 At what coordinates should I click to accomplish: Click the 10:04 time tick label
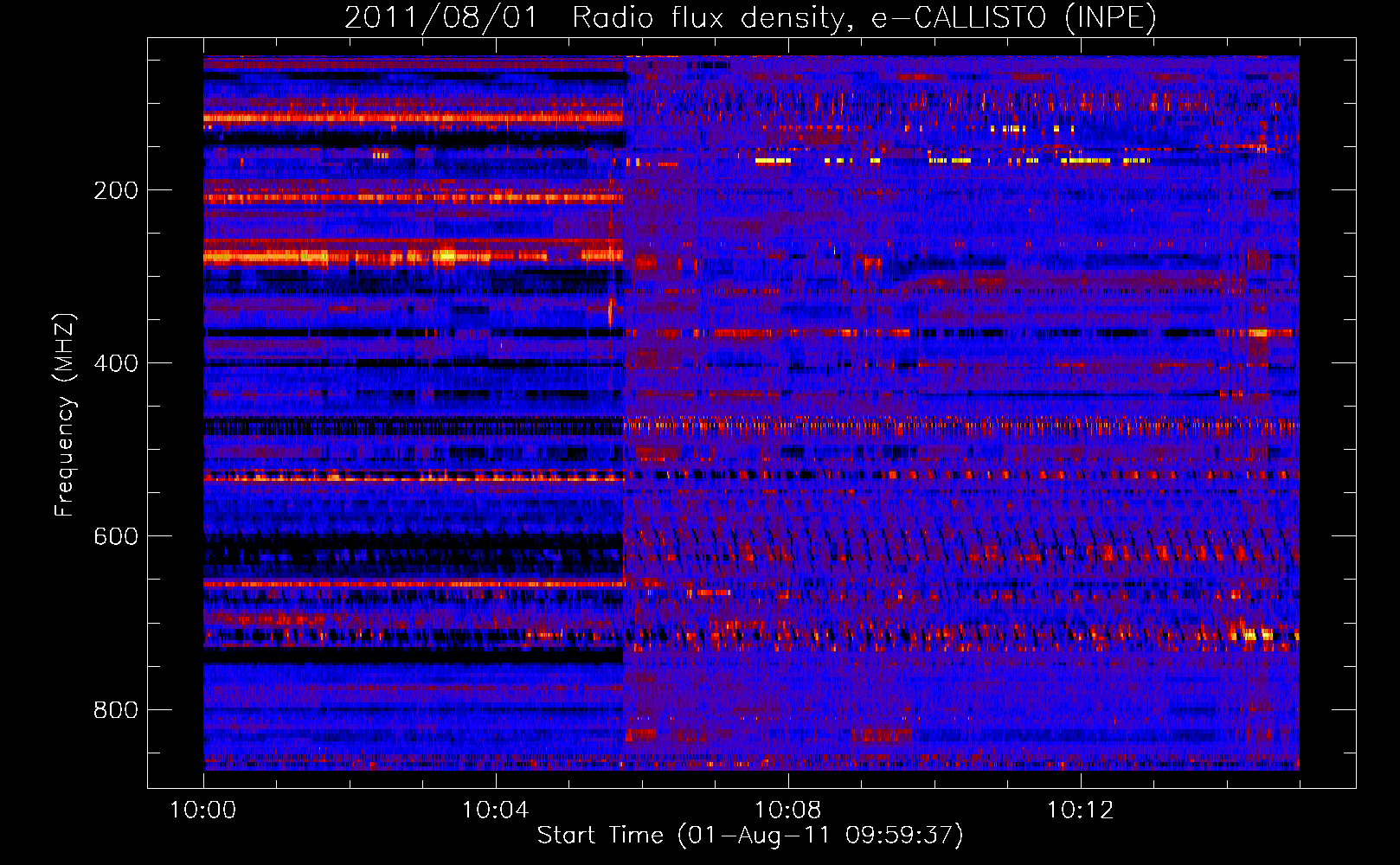496,811
